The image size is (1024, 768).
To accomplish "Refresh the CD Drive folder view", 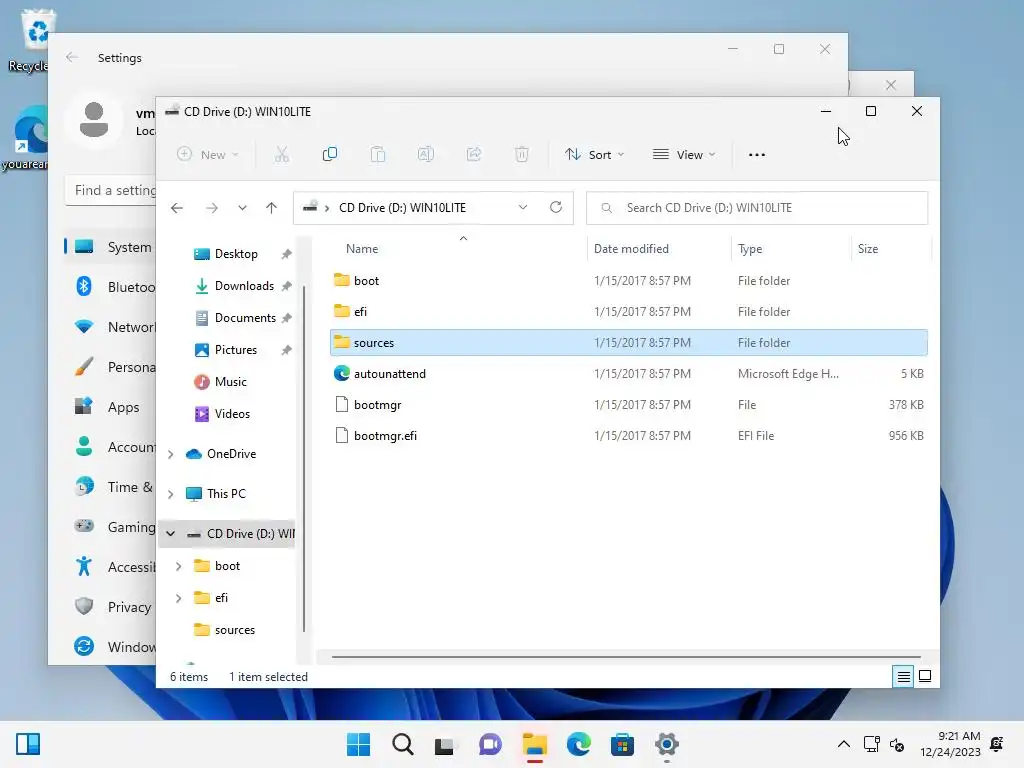I will click(x=556, y=208).
